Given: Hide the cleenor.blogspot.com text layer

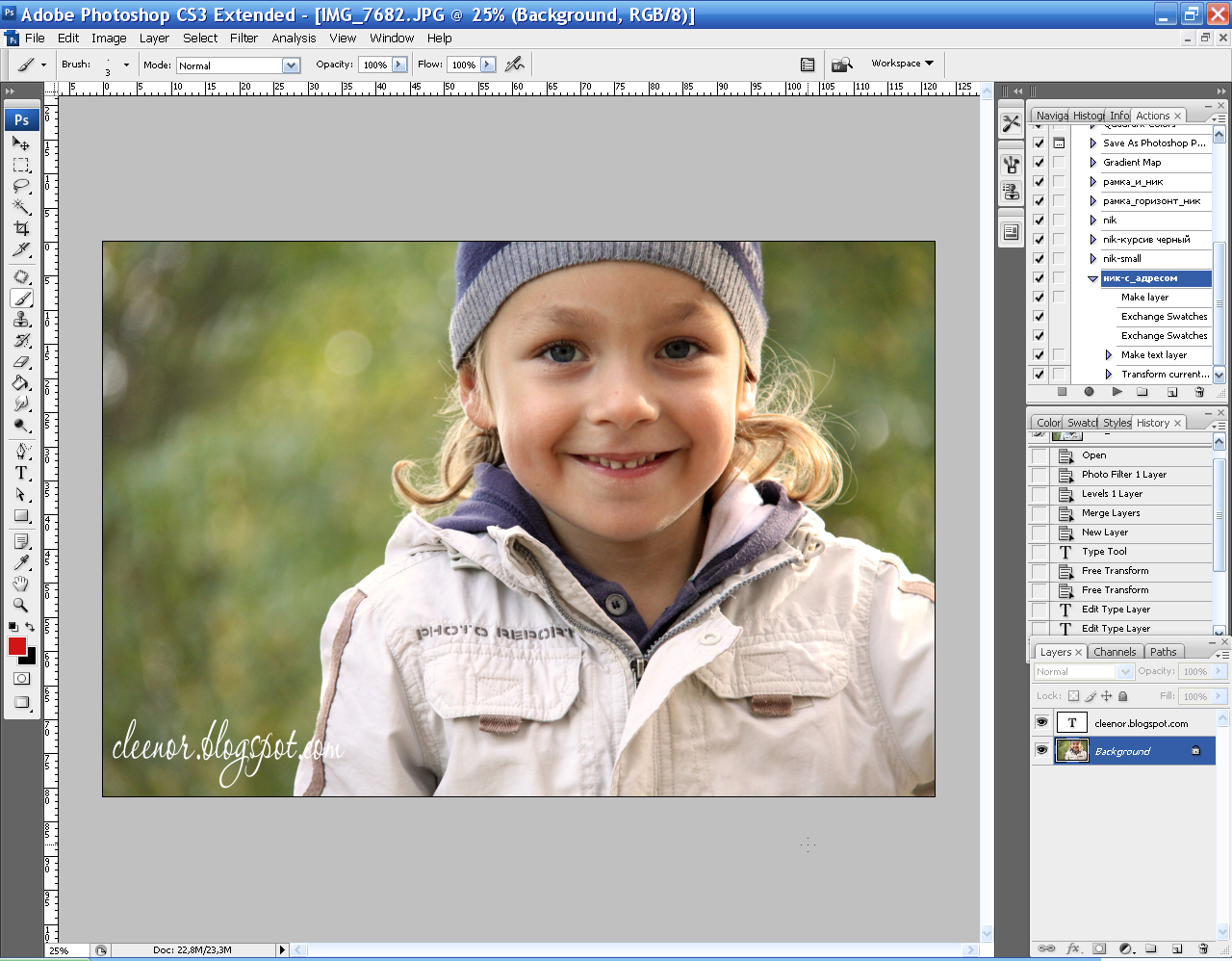Looking at the screenshot, I should click(x=1041, y=722).
